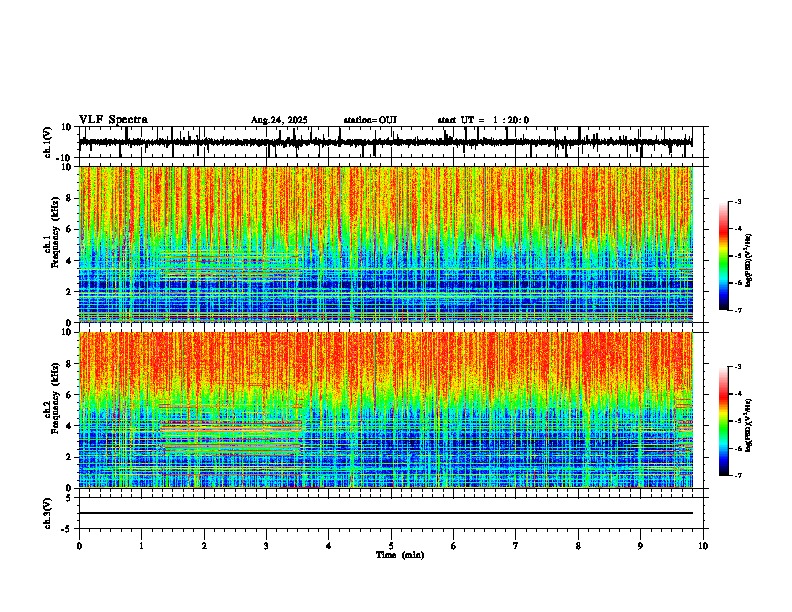Click the 'Time (min)' axis label
The height and width of the screenshot is (612, 792).
(x=400, y=555)
